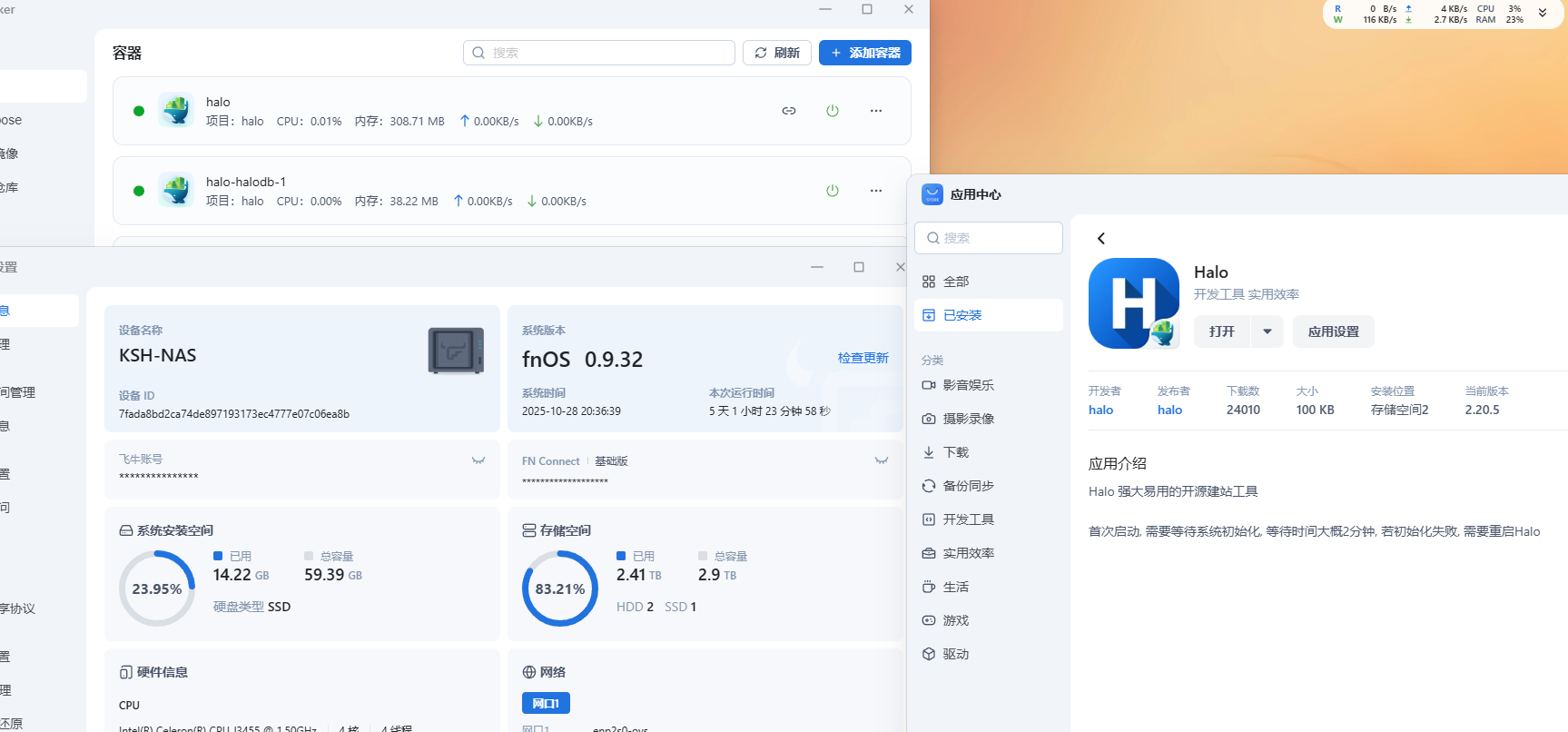Image resolution: width=1568 pixels, height=732 pixels.
Task: Click the device ID string
Action: coord(234,414)
